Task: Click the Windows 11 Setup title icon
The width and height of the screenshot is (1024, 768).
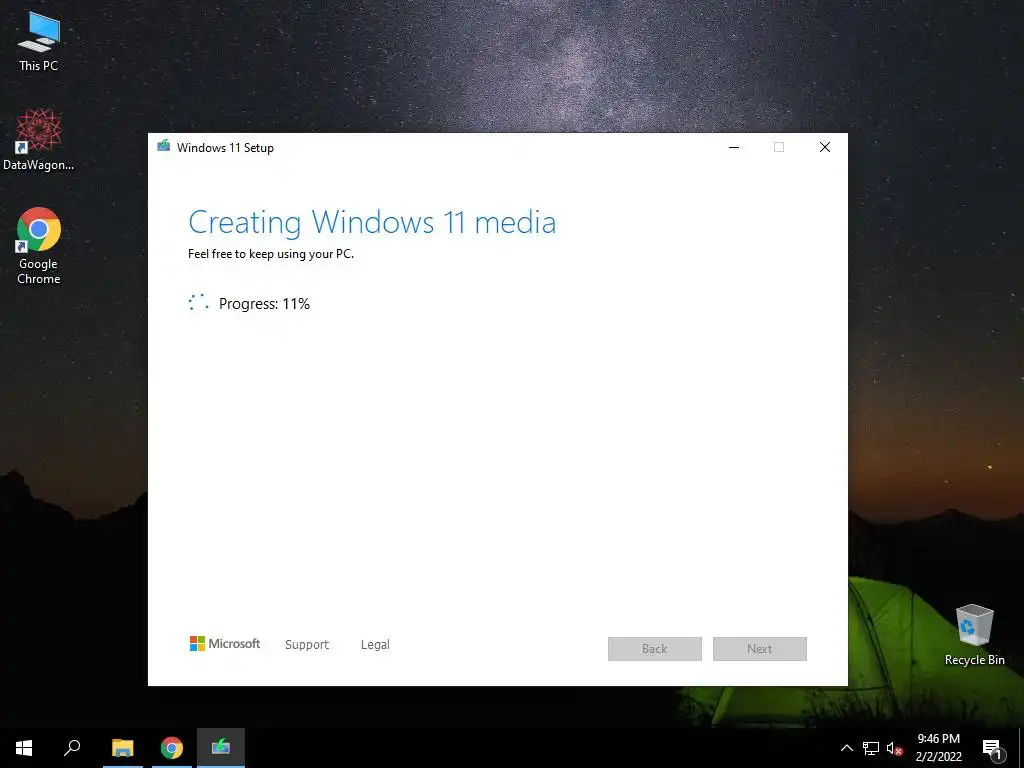Action: [163, 146]
